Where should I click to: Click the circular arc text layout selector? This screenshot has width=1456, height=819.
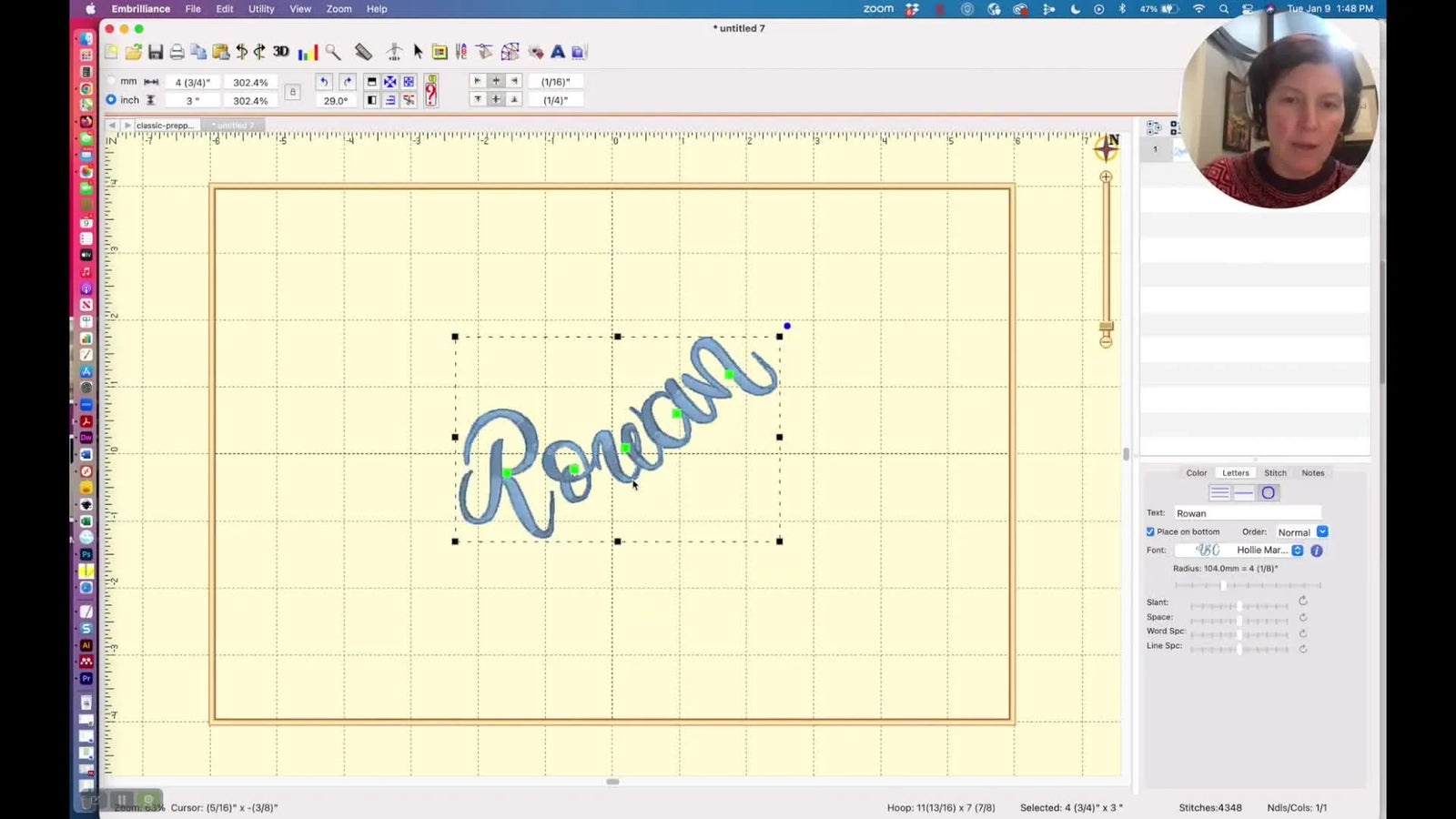pos(1269,492)
